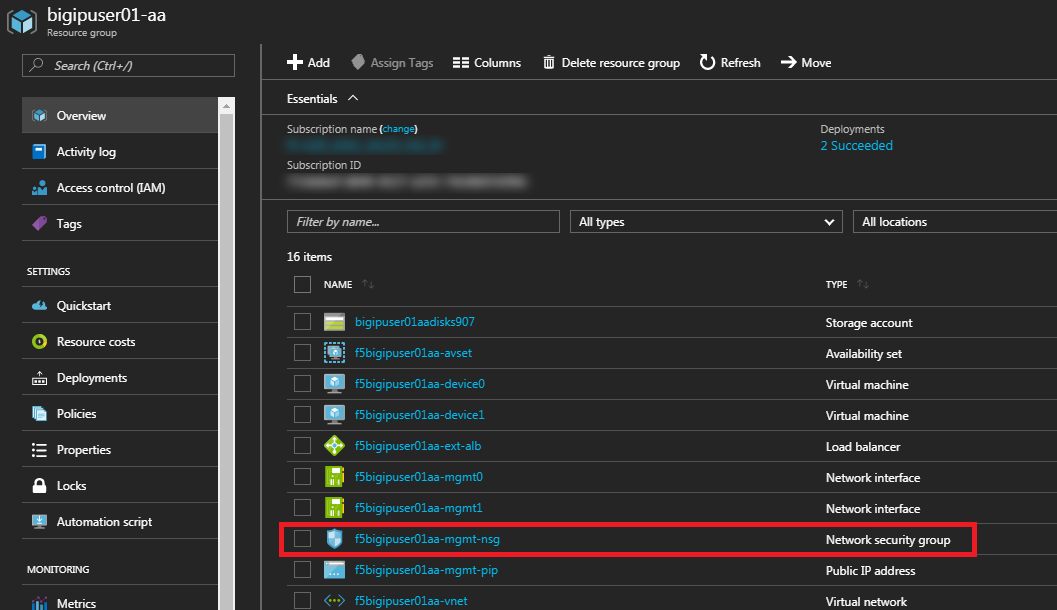Image resolution: width=1057 pixels, height=610 pixels.
Task: Check the box for f5bigipuser01aa-mgmt1
Action: [x=302, y=508]
